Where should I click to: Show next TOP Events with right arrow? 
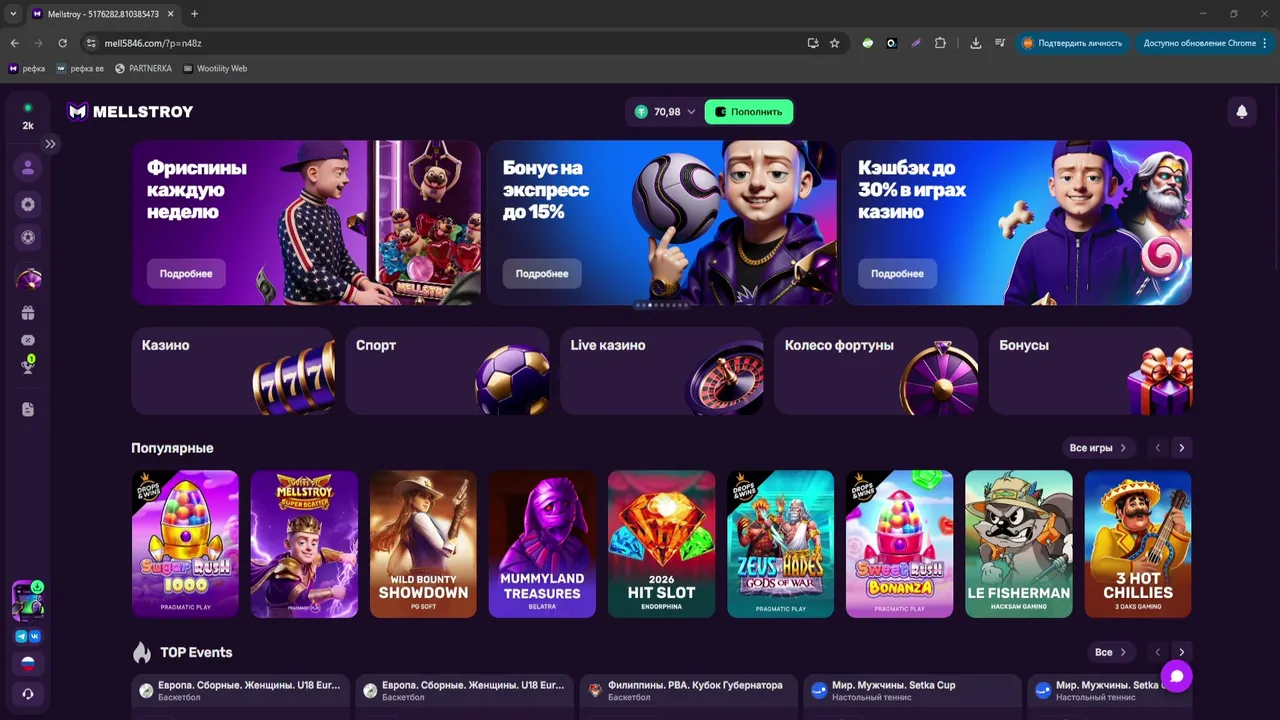pyautogui.click(x=1181, y=652)
